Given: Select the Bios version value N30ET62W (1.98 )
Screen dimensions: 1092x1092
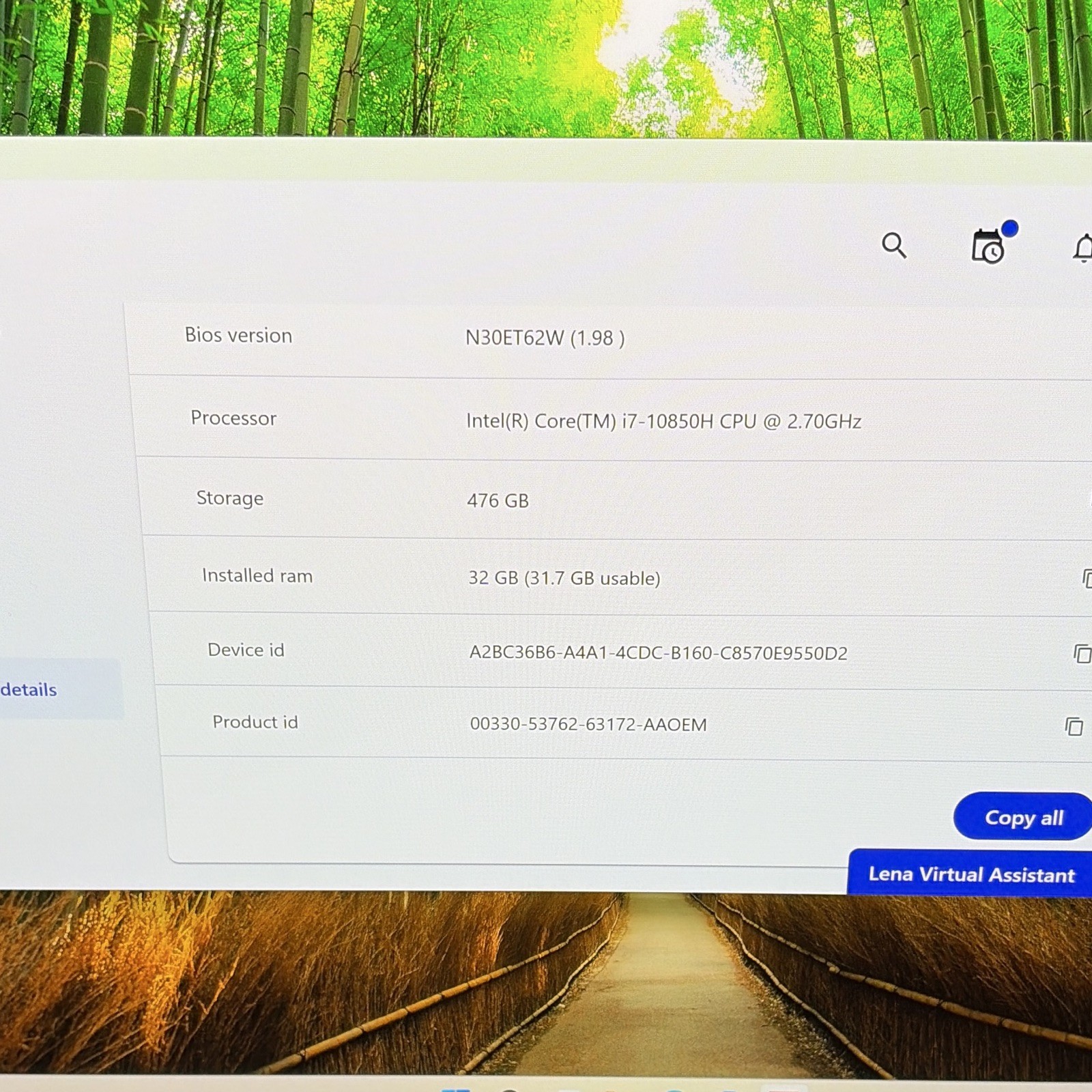Looking at the screenshot, I should (545, 338).
